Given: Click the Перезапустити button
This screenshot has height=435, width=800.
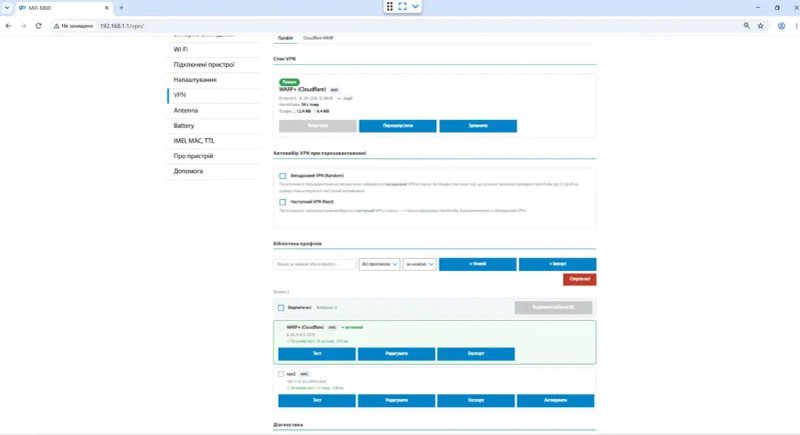Looking at the screenshot, I should point(397,126).
